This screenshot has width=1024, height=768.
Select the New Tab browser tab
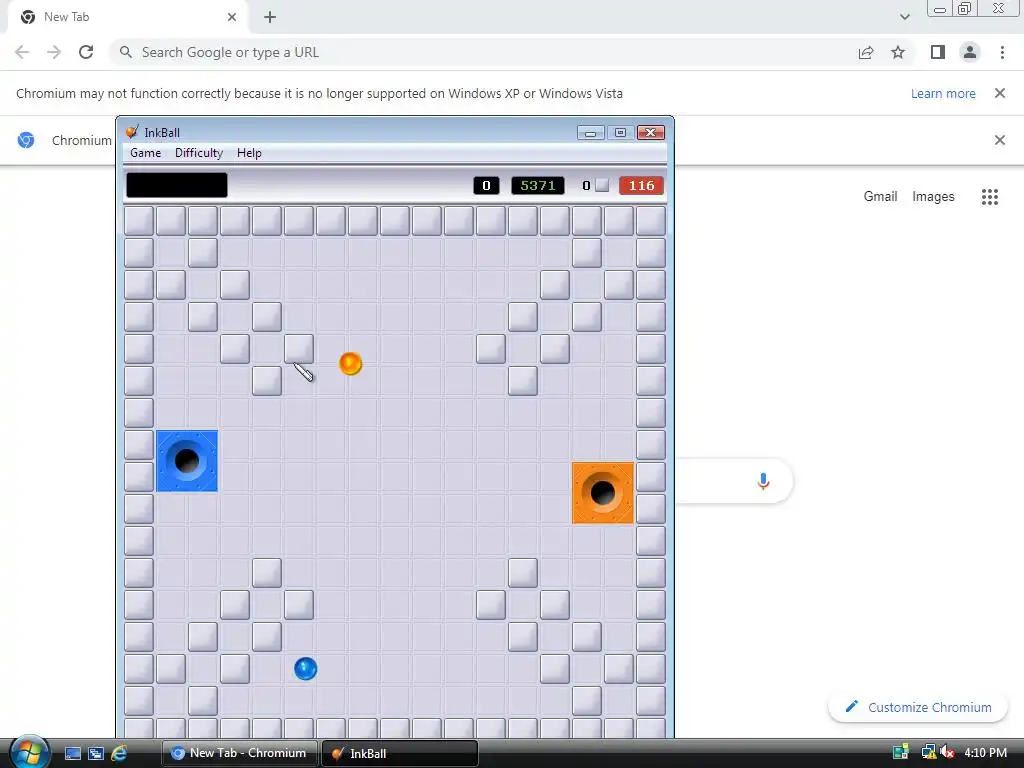[x=127, y=17]
